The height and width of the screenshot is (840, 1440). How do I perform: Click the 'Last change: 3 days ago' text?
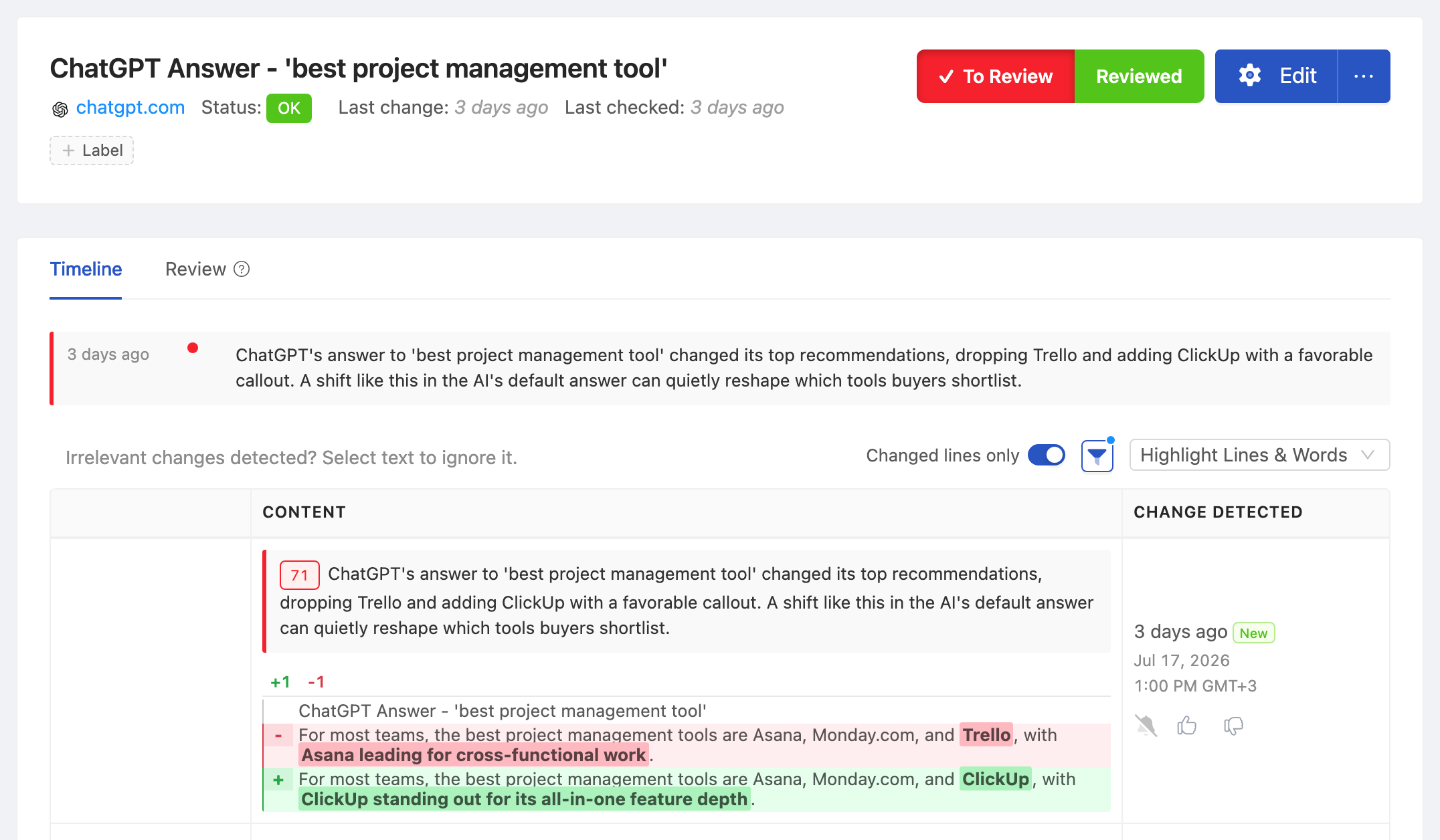pyautogui.click(x=443, y=108)
